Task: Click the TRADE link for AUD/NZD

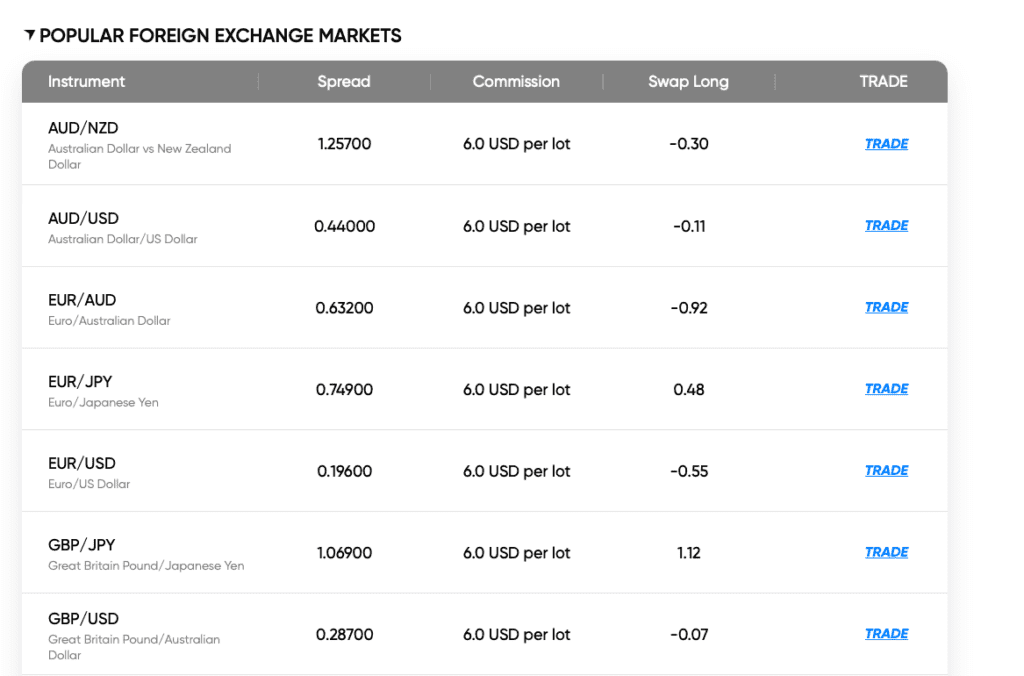Action: (x=886, y=144)
